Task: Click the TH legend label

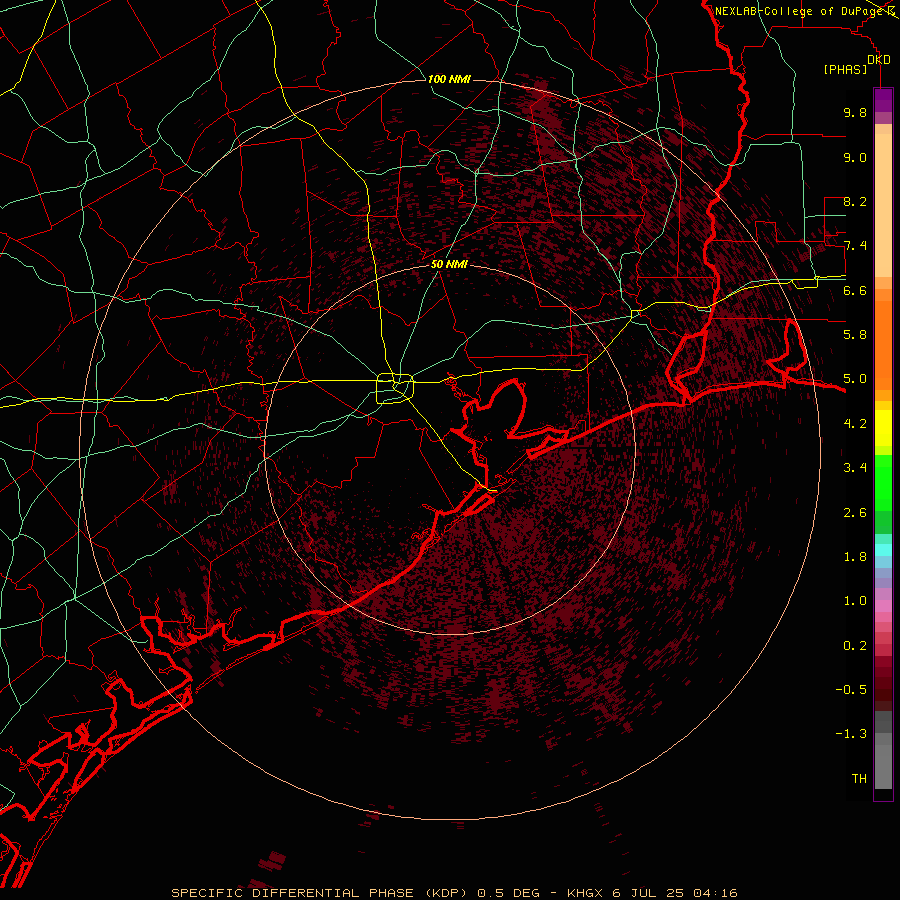Action: coord(859,779)
